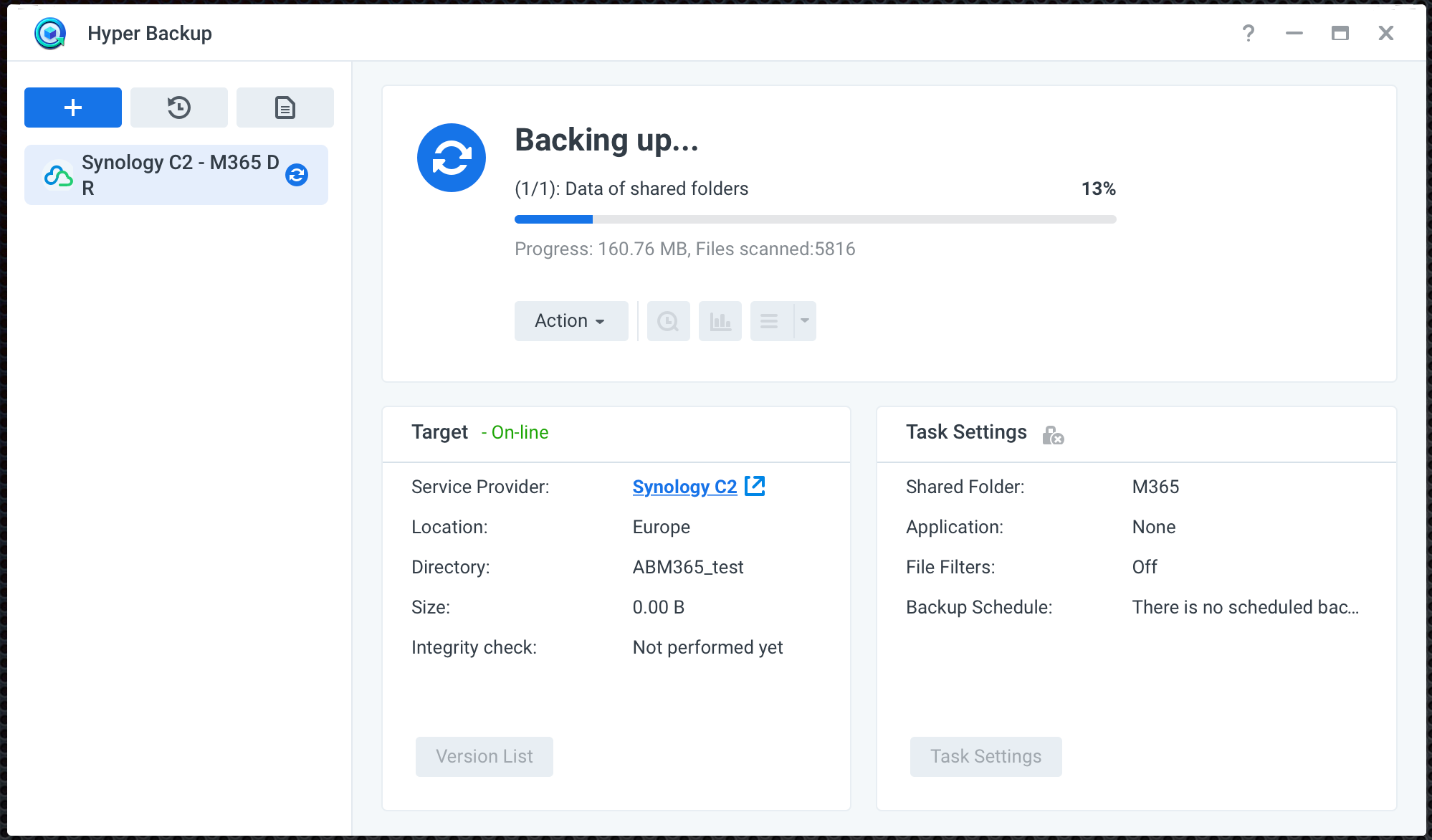Click the Hyper Backup app logo
Screen dimensions: 1432x840
click(x=50, y=33)
